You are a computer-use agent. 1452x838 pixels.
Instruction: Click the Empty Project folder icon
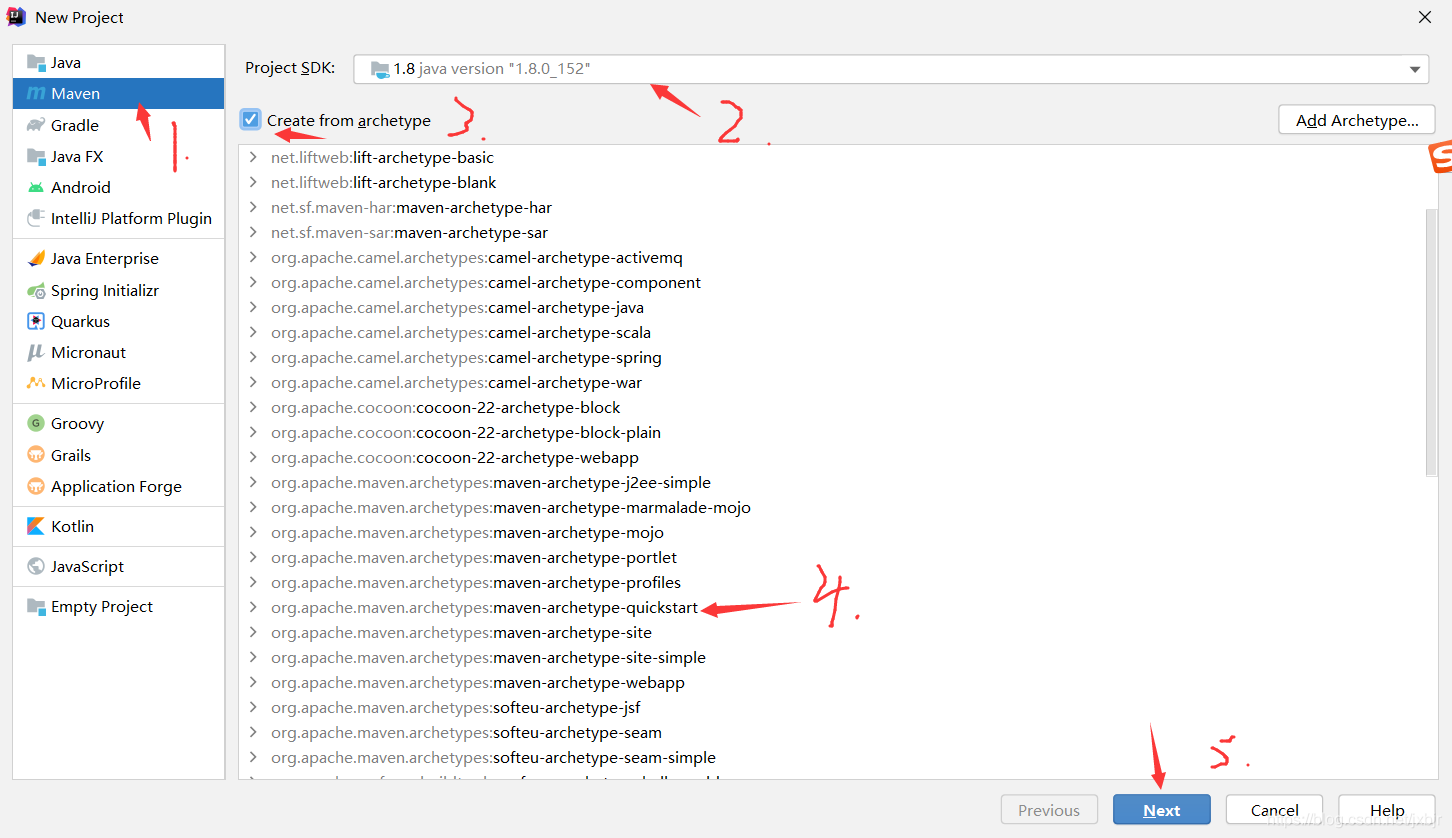pos(36,606)
